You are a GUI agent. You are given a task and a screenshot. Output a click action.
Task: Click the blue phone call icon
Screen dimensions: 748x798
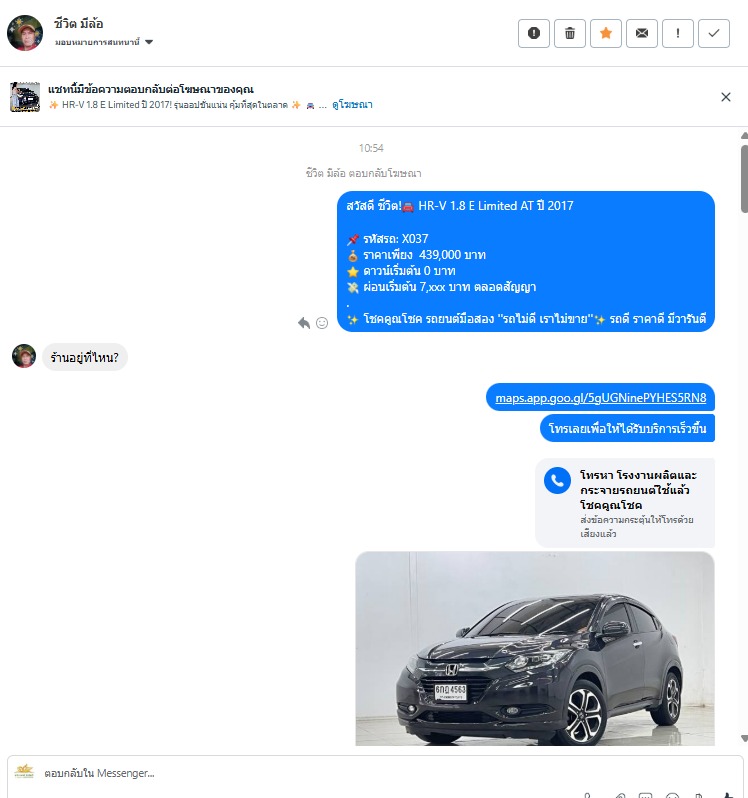(557, 480)
